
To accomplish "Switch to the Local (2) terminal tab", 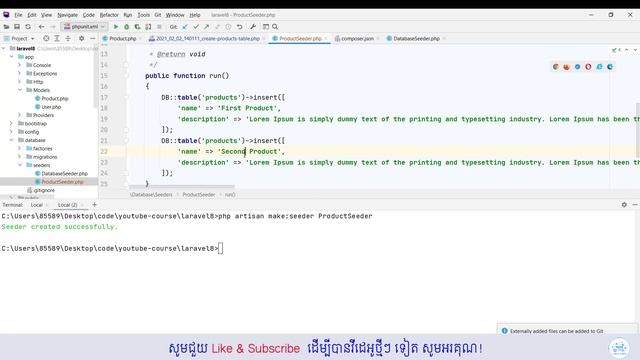I will click(68, 205).
